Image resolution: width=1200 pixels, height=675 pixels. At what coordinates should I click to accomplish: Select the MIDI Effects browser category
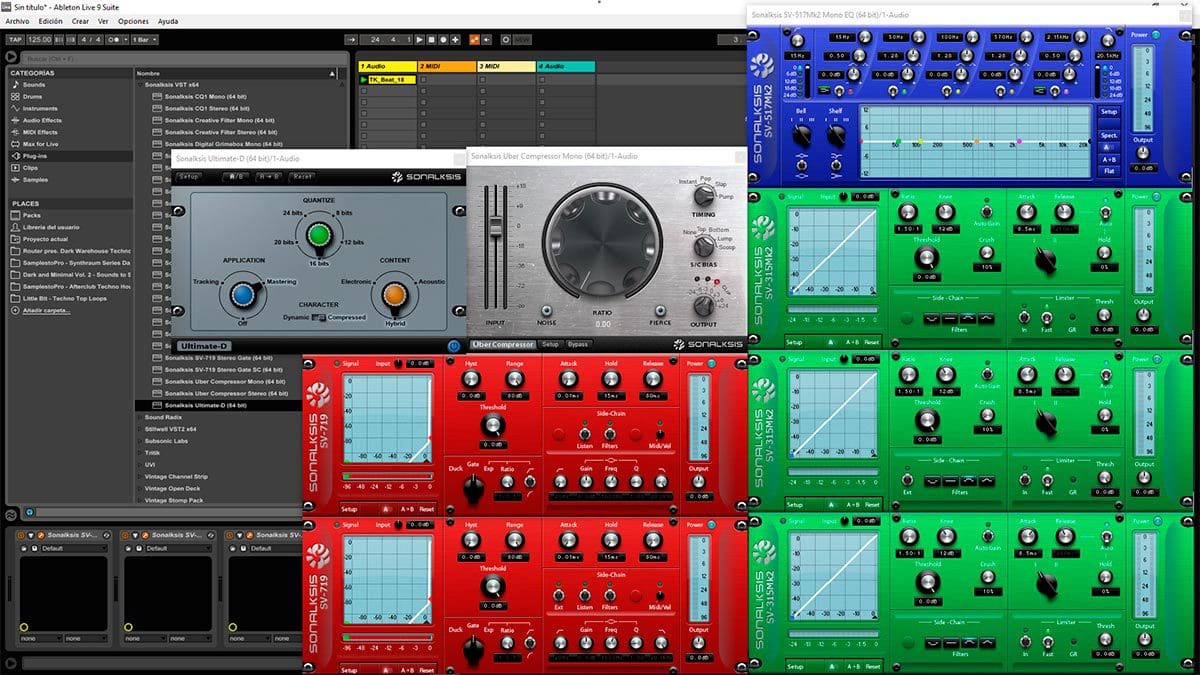(40, 132)
